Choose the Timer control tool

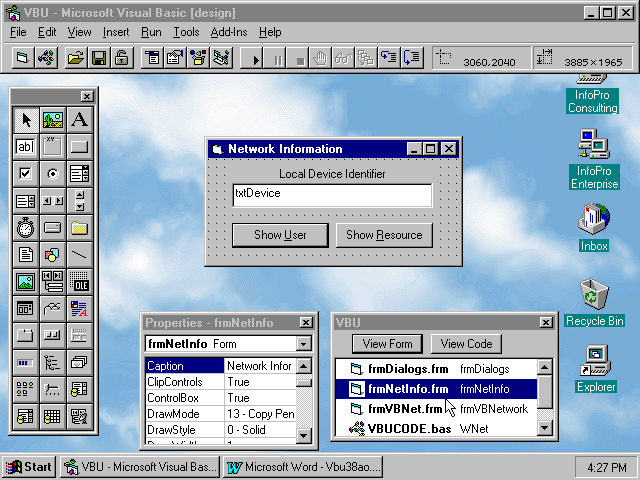coord(25,228)
